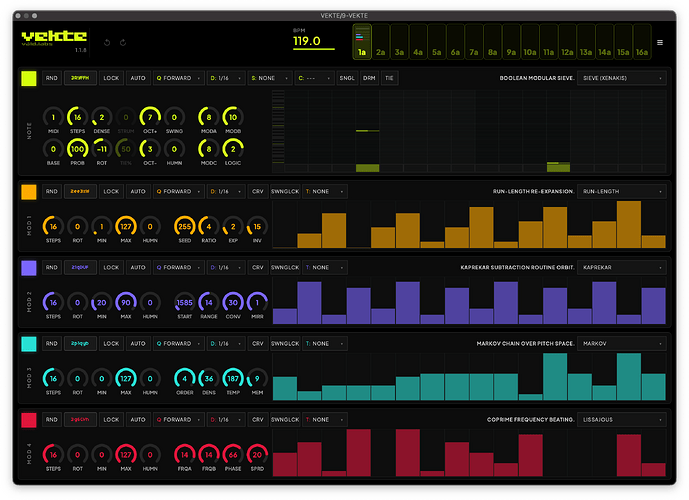Click the NOTE lane LOGIC knob
The image size is (689, 500).
[x=233, y=149]
